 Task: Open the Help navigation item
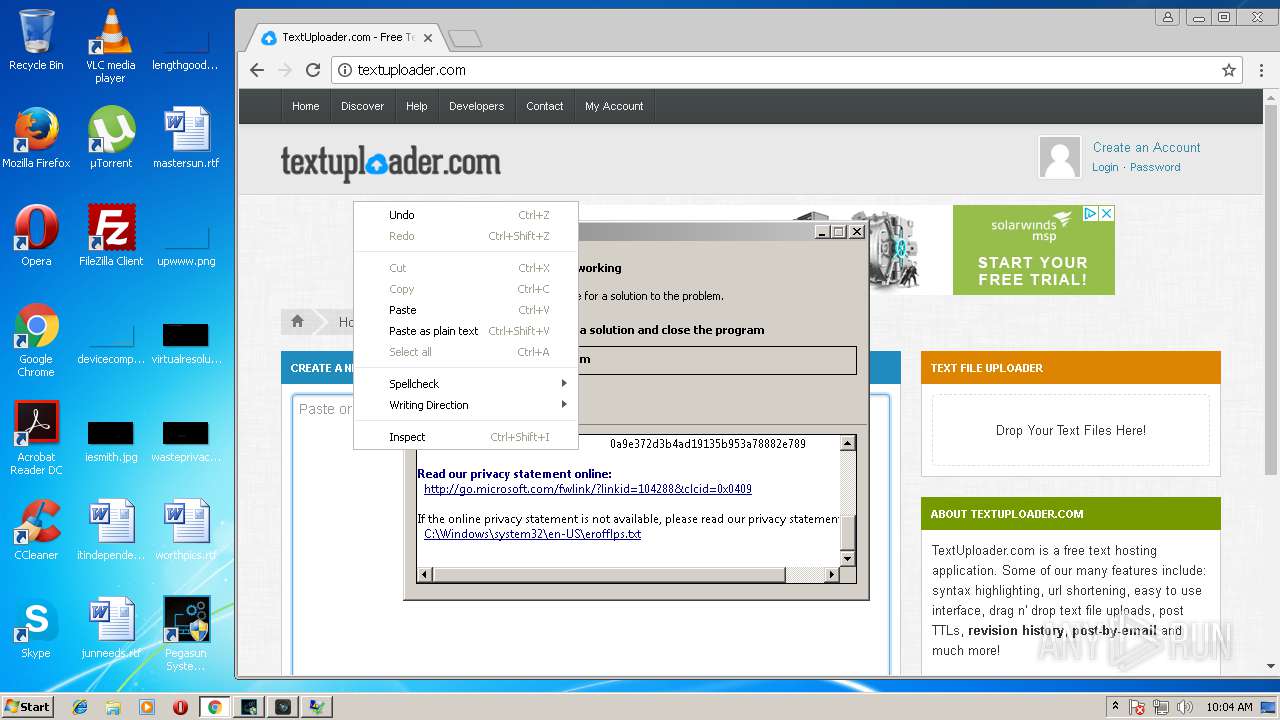pos(417,106)
